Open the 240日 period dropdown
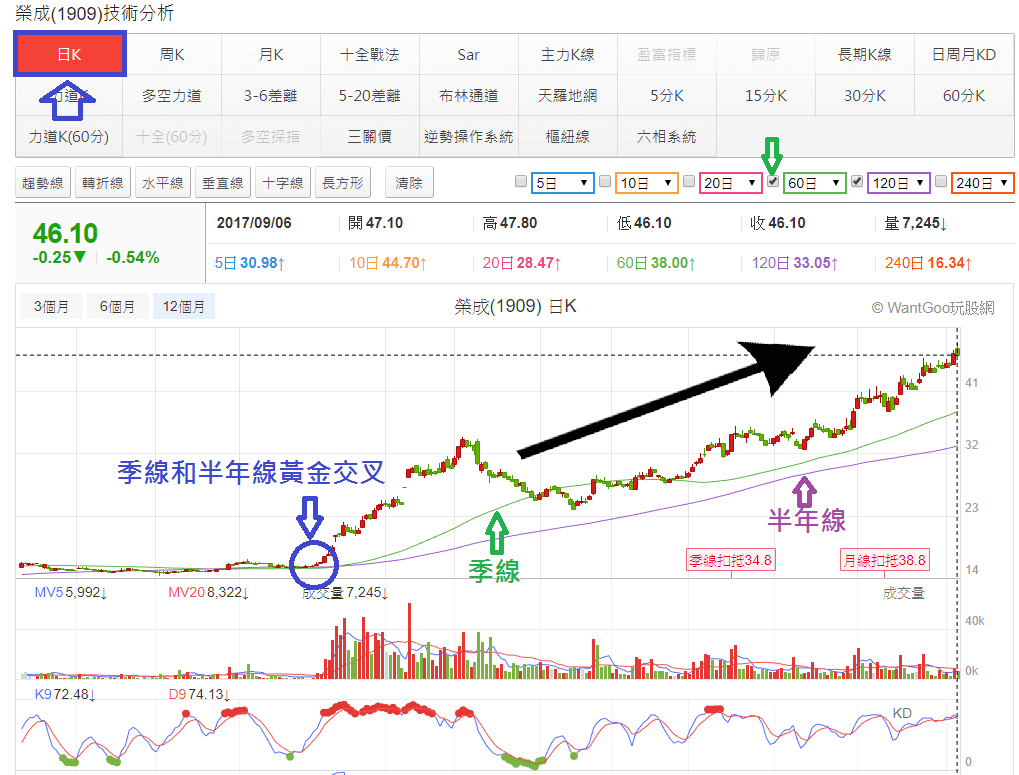Image resolution: width=1019 pixels, height=775 pixels. [x=982, y=182]
